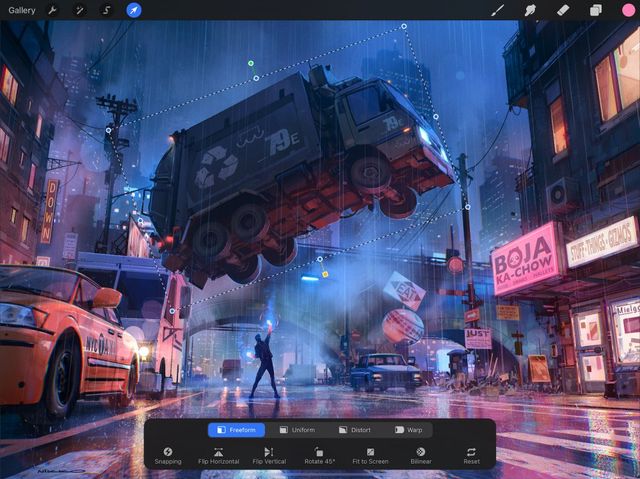Screen dimensions: 640x479
Task: Switch to Freeform transform mode
Action: pyautogui.click(x=236, y=430)
